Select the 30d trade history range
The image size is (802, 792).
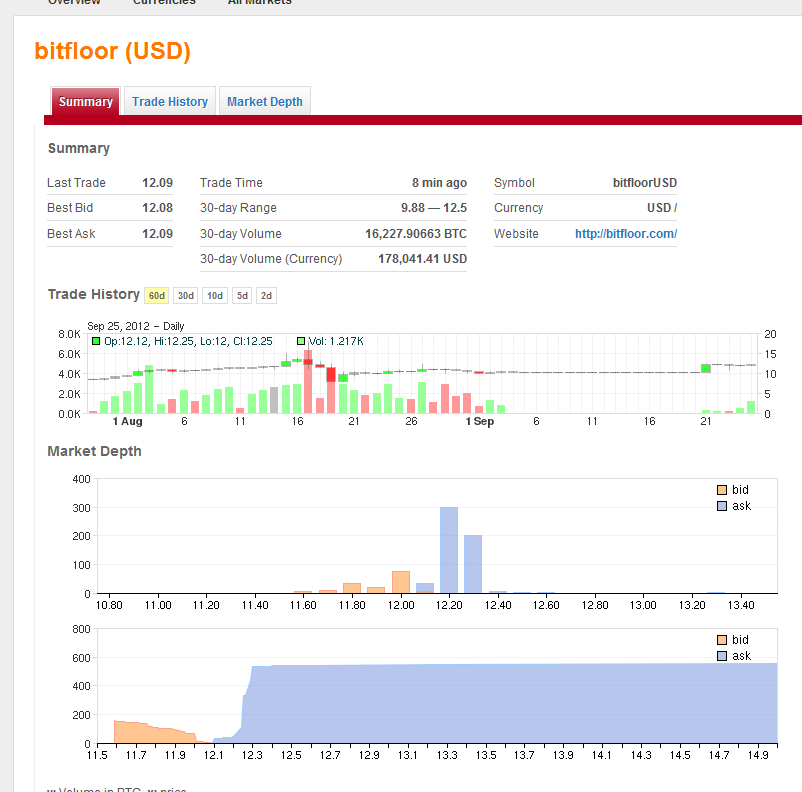coord(186,296)
